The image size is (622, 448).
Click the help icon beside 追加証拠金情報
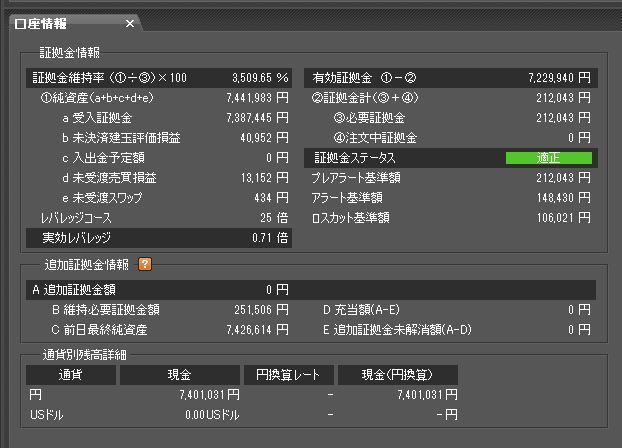coord(145,264)
